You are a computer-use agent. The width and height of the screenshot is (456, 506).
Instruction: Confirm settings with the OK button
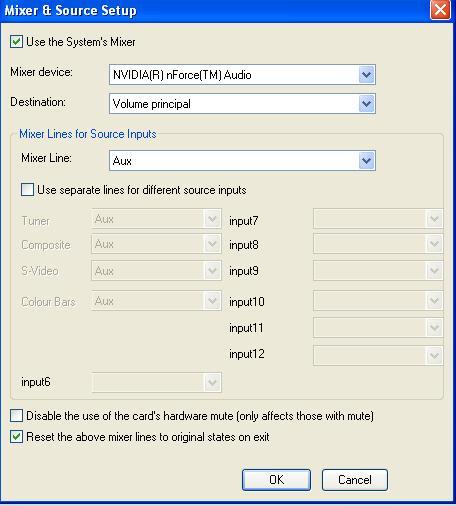pos(276,480)
